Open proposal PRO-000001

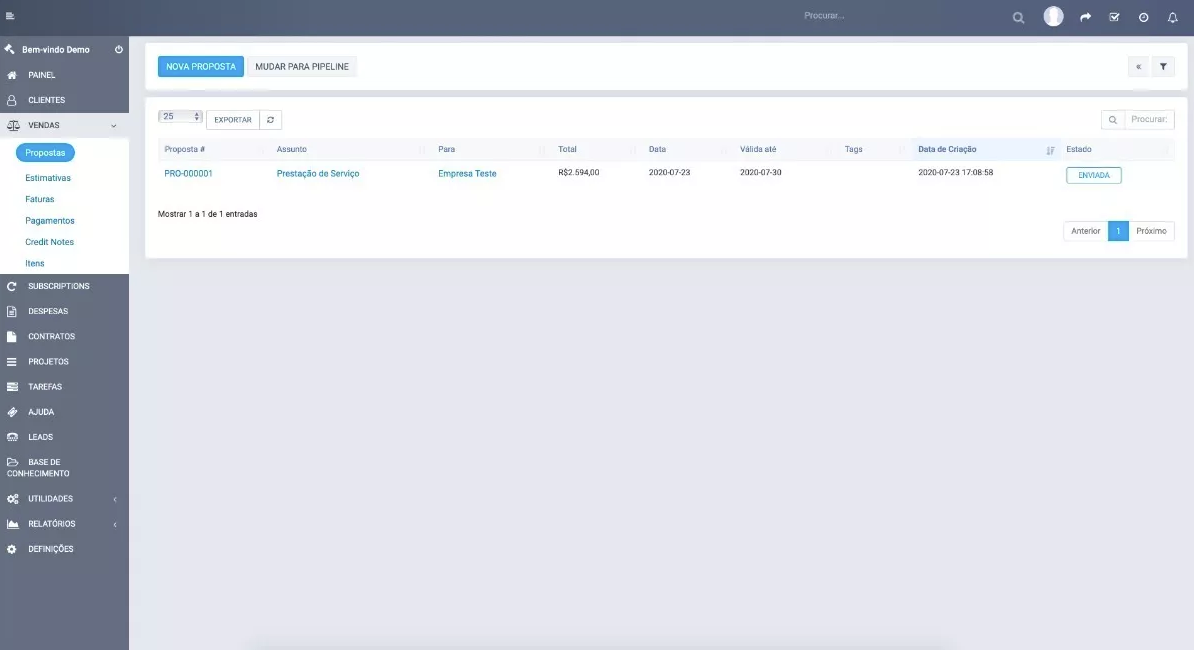[186, 172]
